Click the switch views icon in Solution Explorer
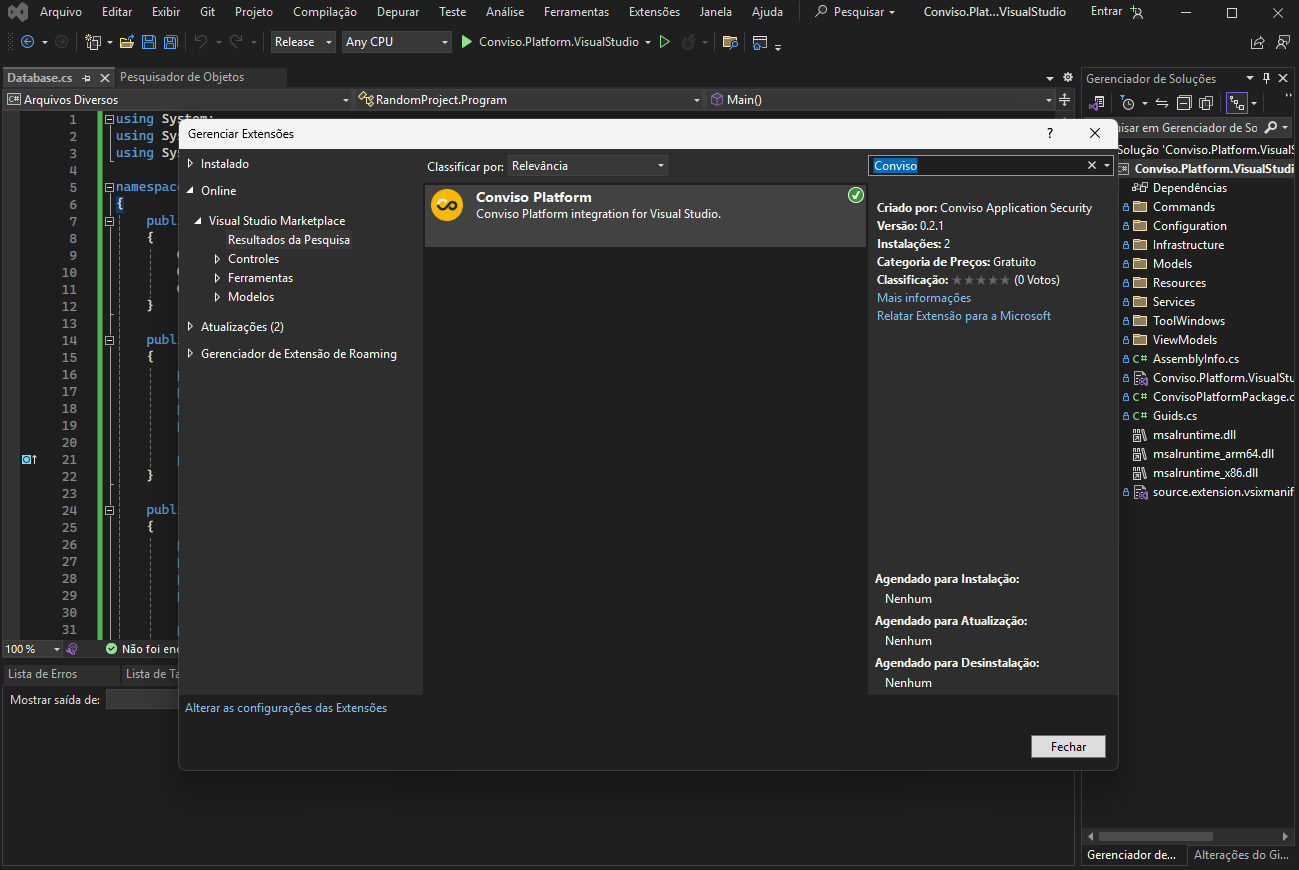Image resolution: width=1299 pixels, height=870 pixels. coord(1097,103)
